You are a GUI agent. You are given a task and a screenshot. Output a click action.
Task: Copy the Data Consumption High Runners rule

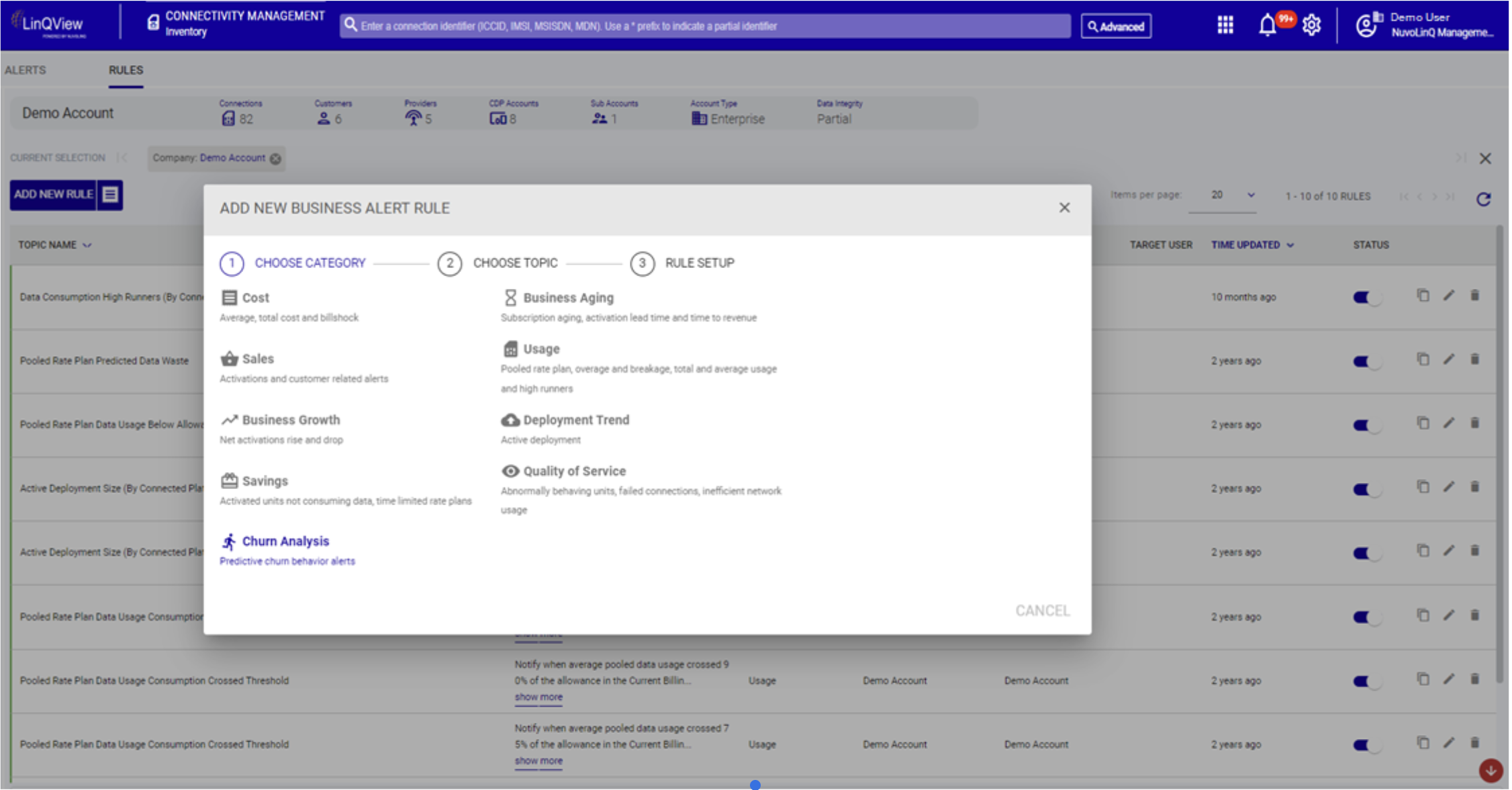coord(1423,296)
